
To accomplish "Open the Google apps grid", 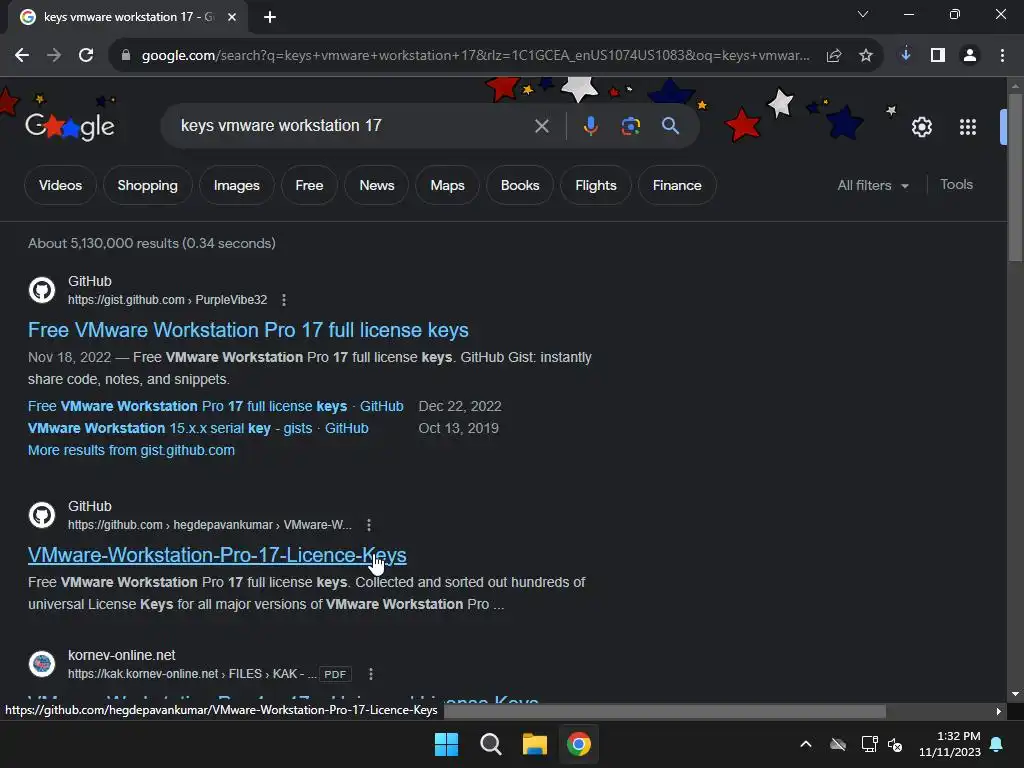I will [967, 127].
